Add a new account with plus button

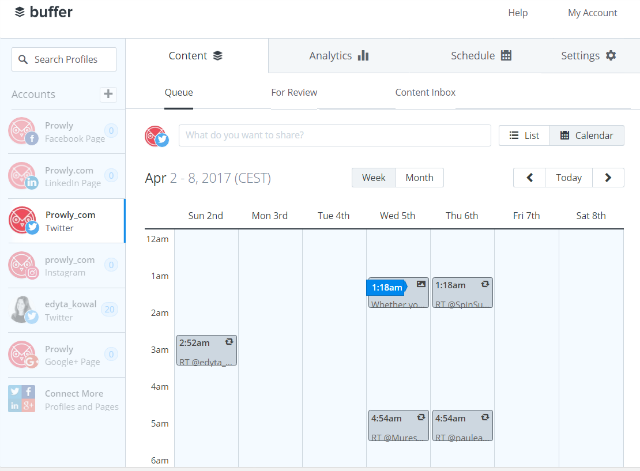[108, 94]
